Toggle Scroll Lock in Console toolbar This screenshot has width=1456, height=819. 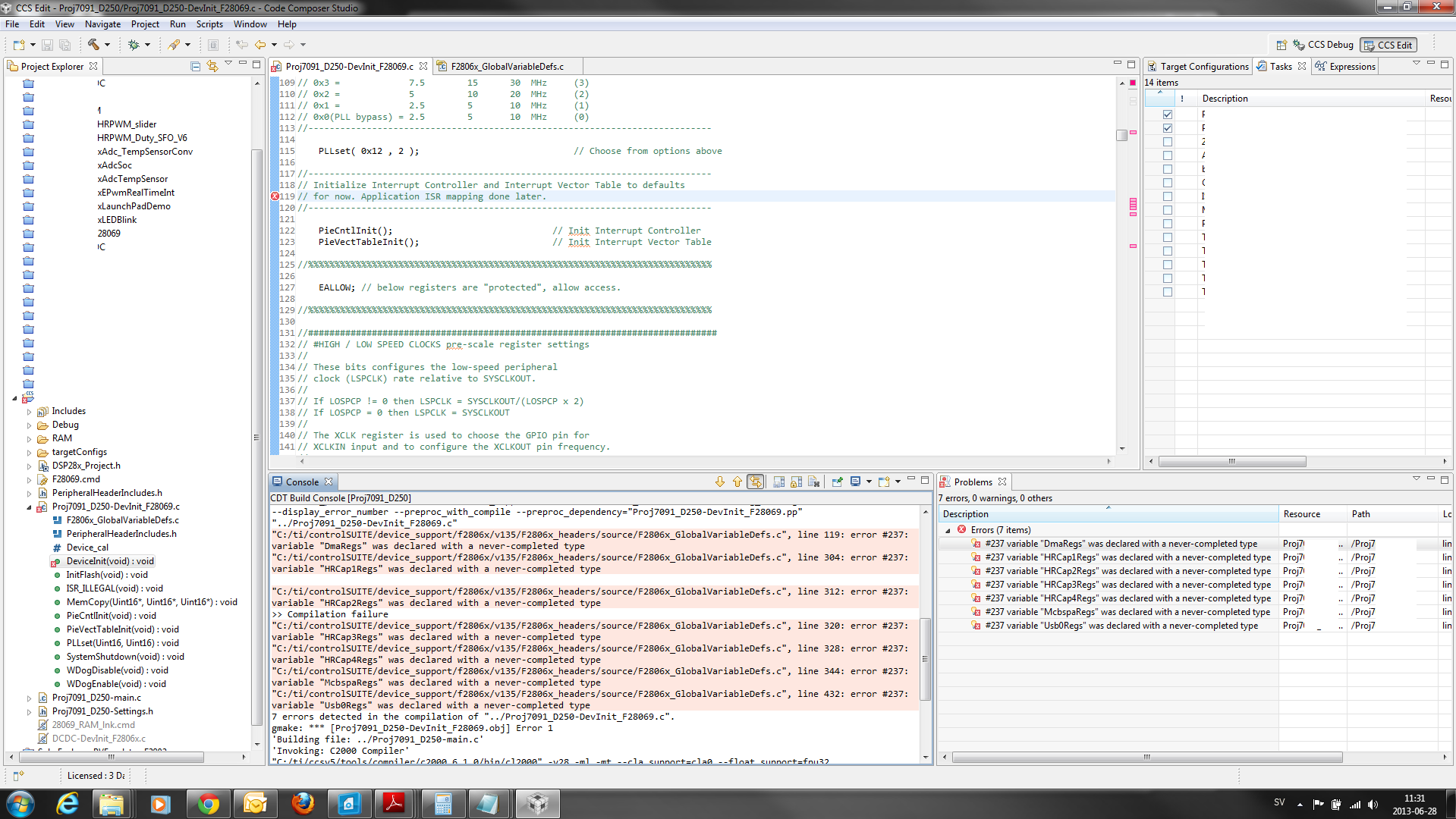pos(797,482)
